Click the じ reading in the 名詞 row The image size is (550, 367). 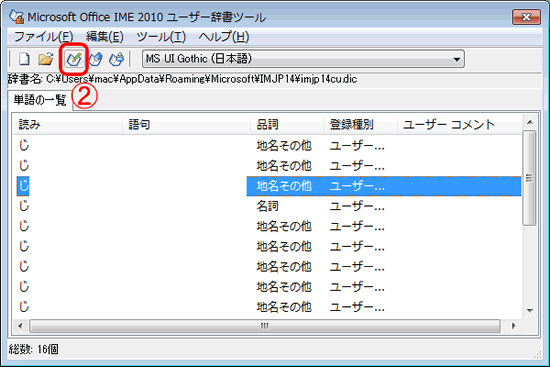(x=24, y=206)
